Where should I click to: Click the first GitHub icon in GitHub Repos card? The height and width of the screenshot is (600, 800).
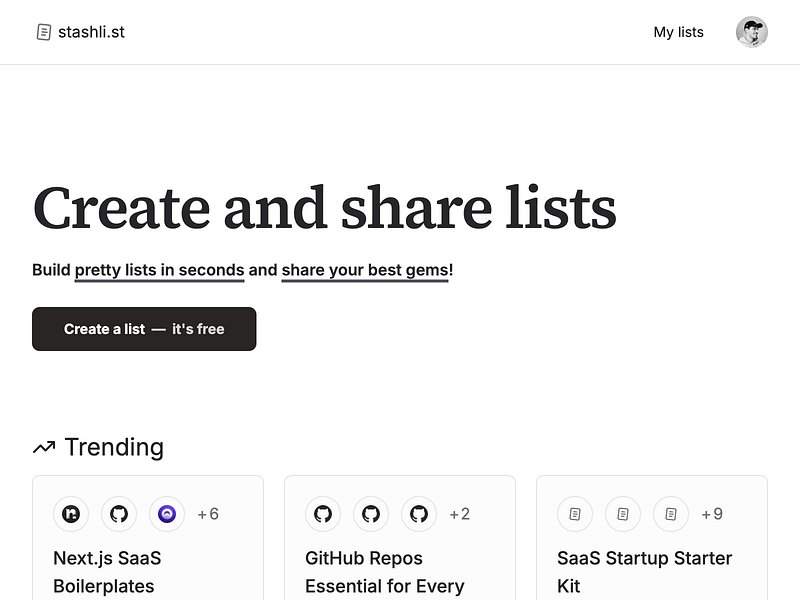[323, 514]
